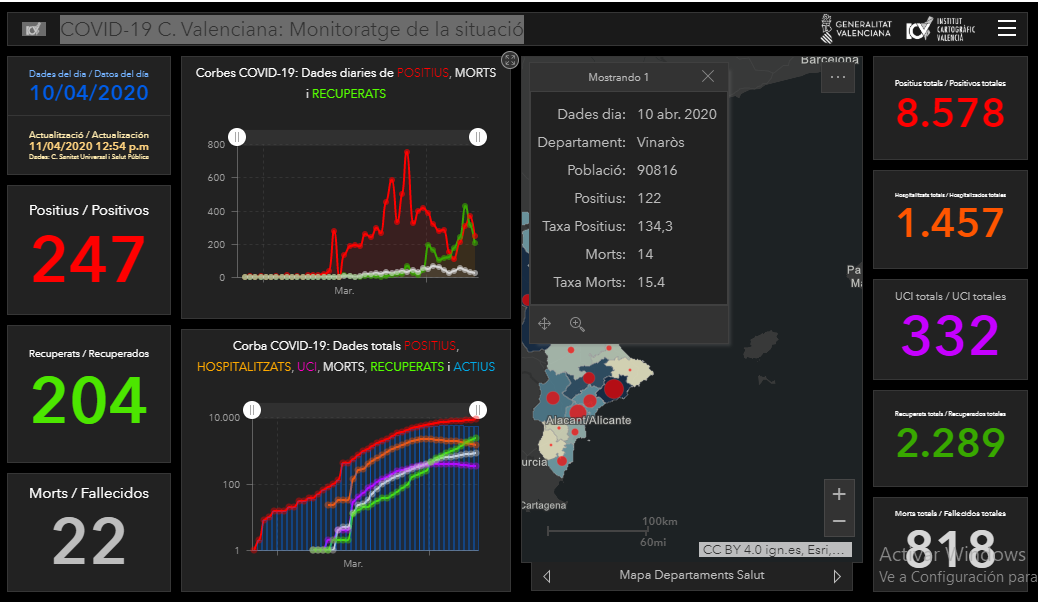Click the CC BY 4.0 map attribution text
This screenshot has width=1038, height=605.
coord(776,550)
